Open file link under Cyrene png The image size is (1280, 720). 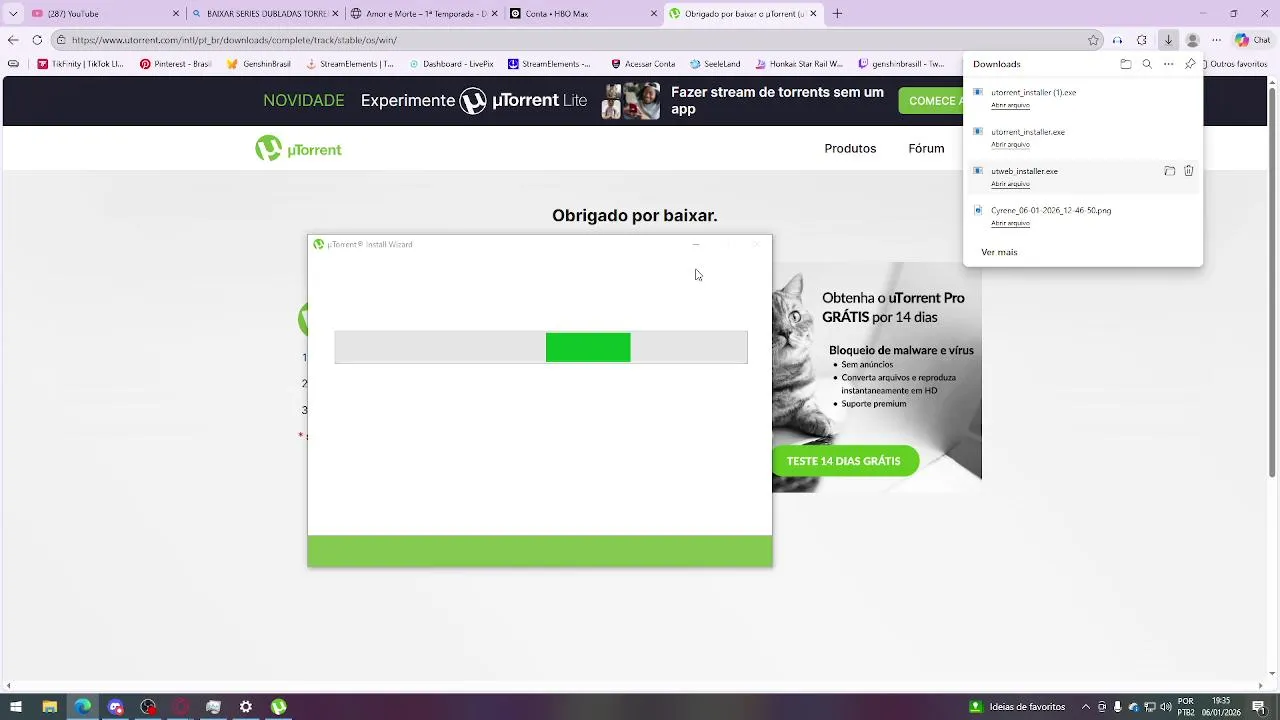1010,223
